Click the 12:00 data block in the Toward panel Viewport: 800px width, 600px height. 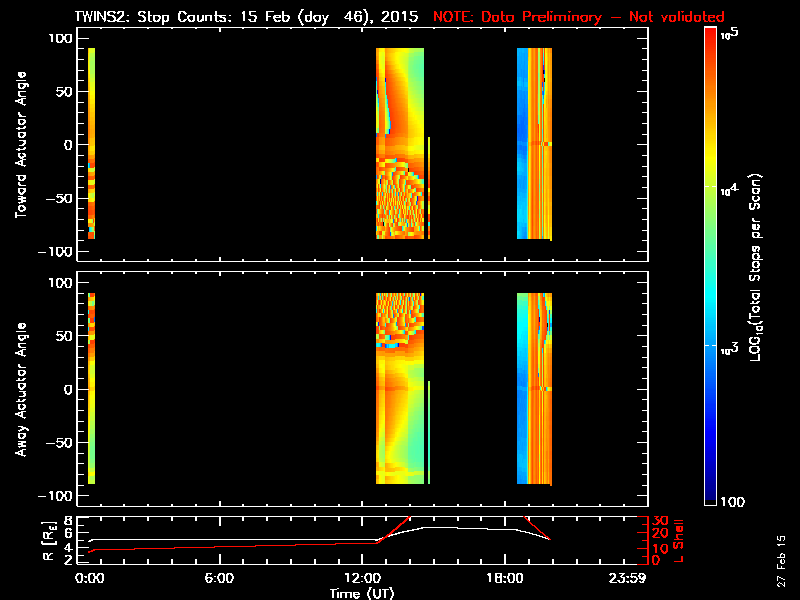(x=400, y=143)
